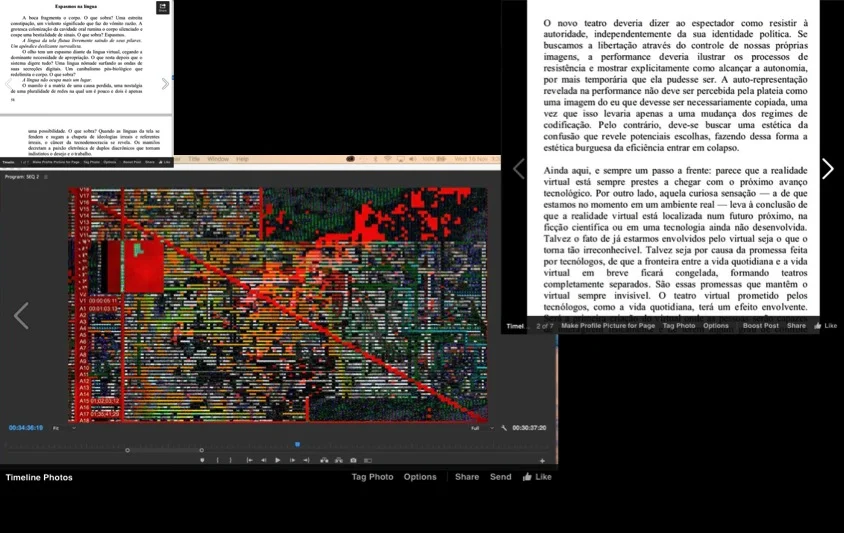
Task: Click truncated Timel... album link in right viewer
Action: point(515,326)
